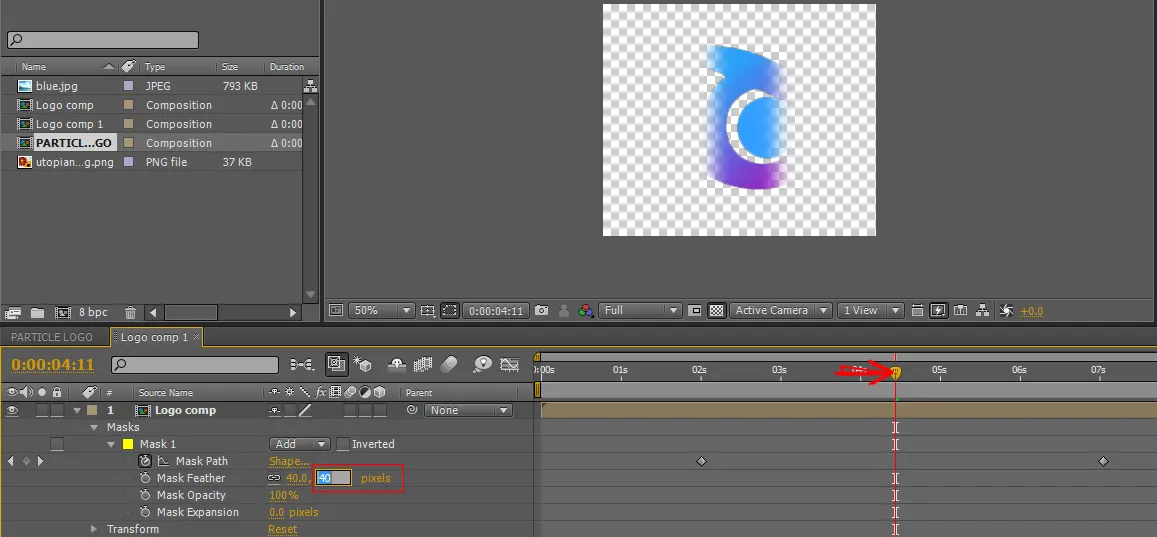This screenshot has width=1157, height=537.
Task: Close the Logo comp 1 tab
Action: [x=196, y=337]
